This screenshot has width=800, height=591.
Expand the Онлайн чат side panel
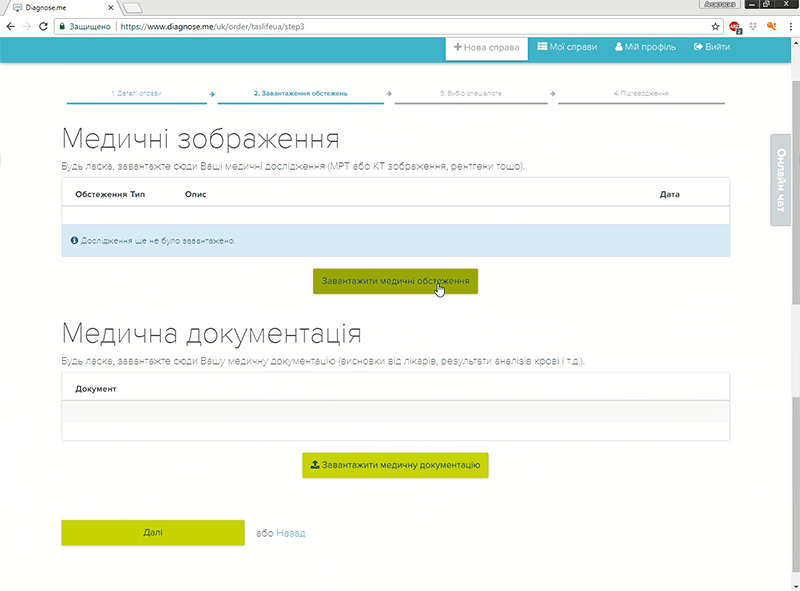[783, 180]
